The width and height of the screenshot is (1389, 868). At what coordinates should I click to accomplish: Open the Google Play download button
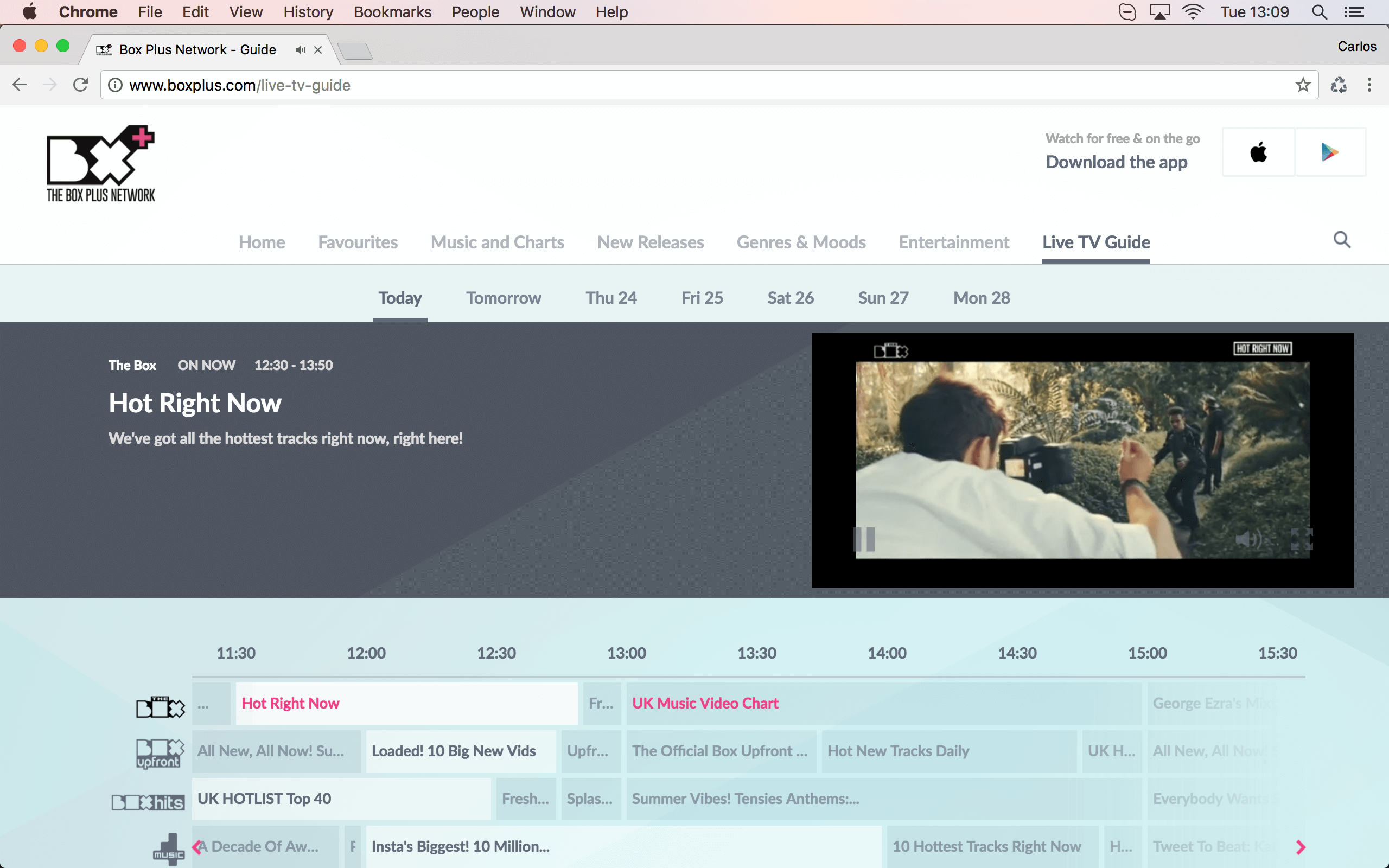coord(1330,152)
